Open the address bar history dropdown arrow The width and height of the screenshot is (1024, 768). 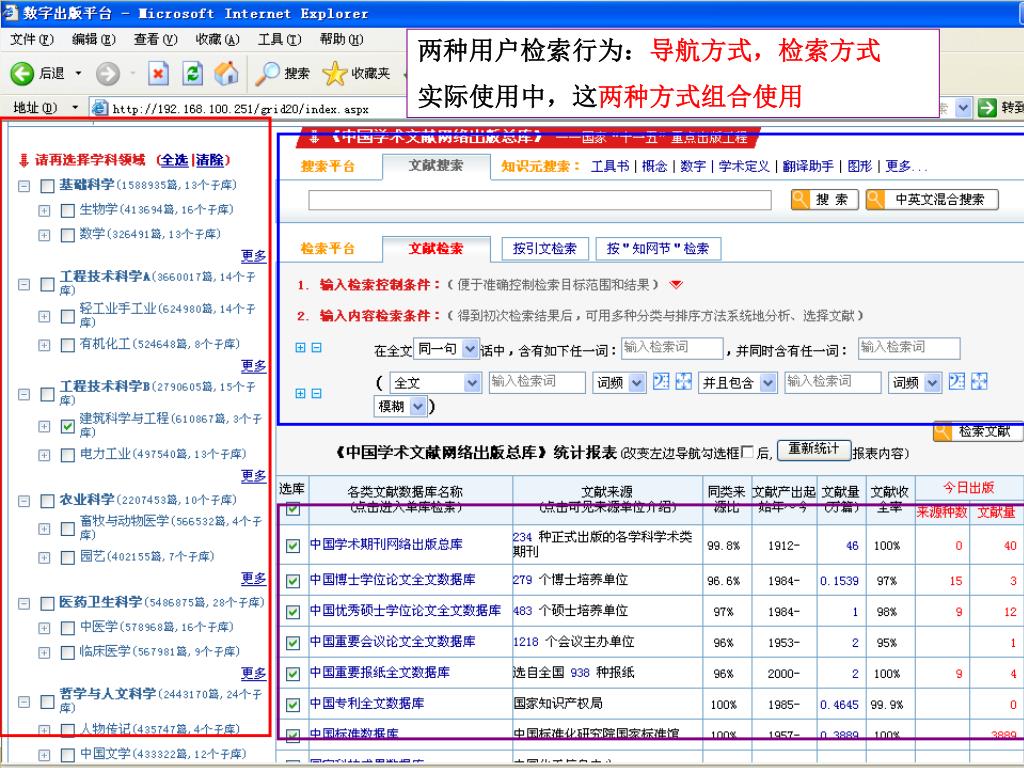963,108
